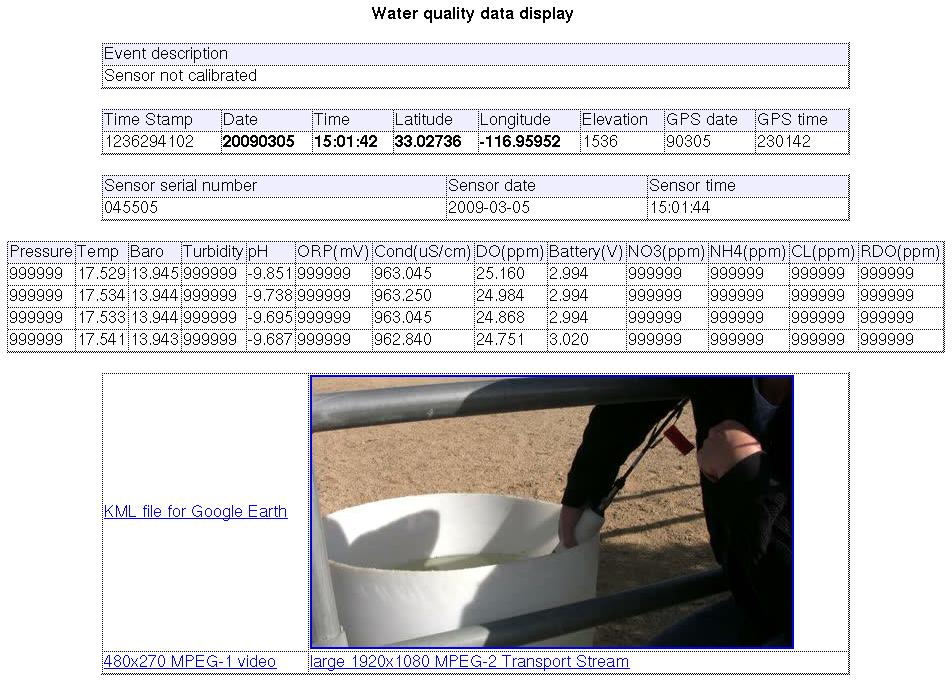The height and width of the screenshot is (680, 952).
Task: Click the 'DO(ppm)' column header
Action: [x=509, y=251]
